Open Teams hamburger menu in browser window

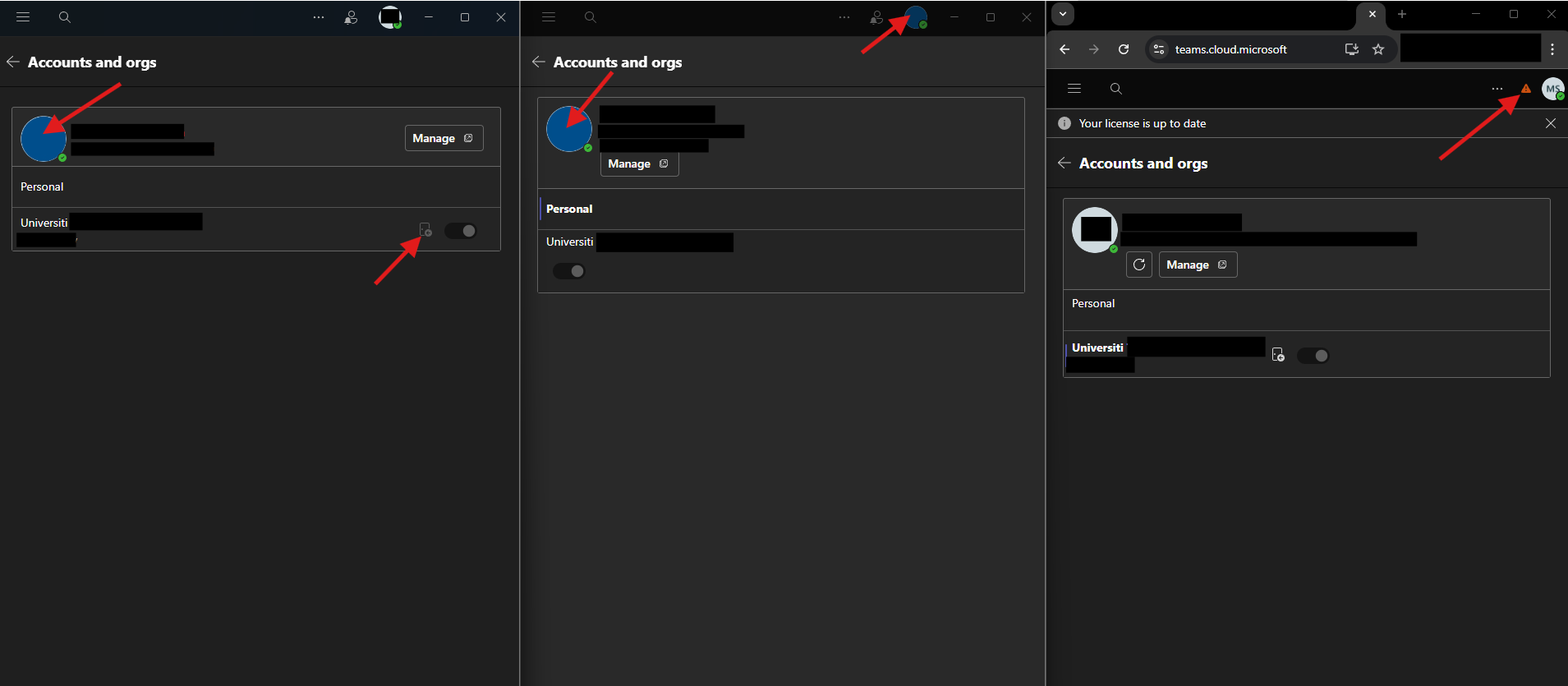[x=1074, y=88]
